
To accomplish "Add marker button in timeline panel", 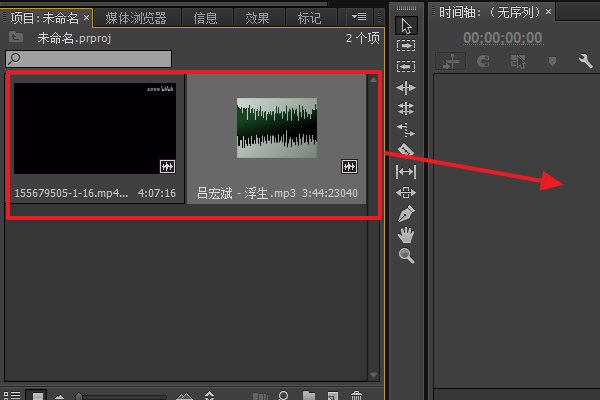I will (552, 61).
